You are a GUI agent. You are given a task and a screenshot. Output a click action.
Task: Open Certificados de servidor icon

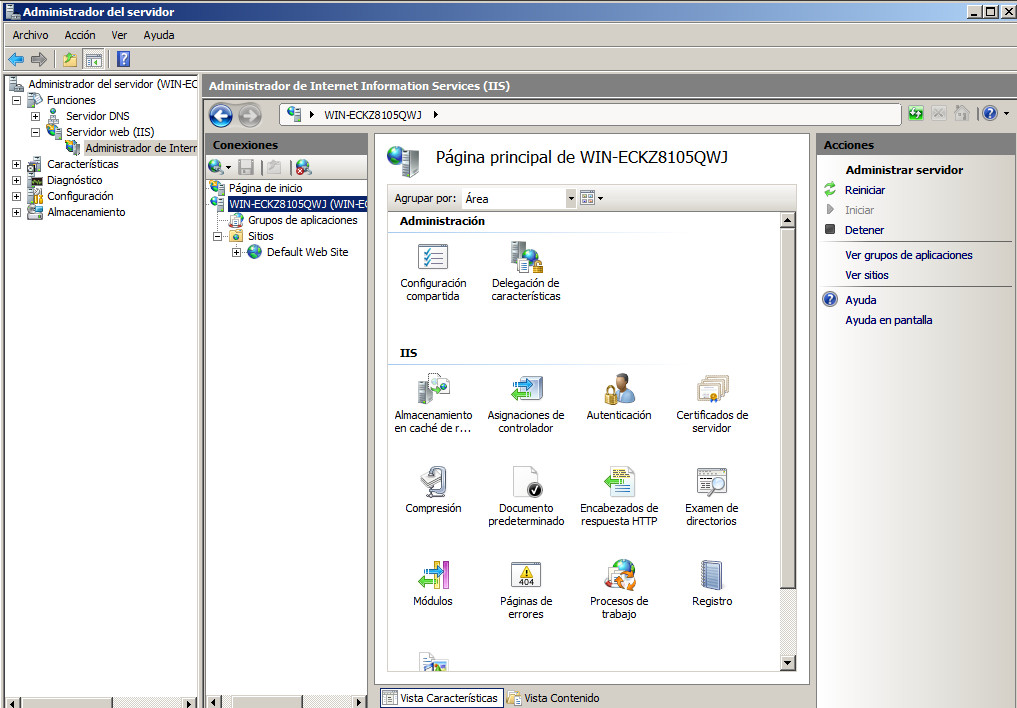tap(712, 389)
